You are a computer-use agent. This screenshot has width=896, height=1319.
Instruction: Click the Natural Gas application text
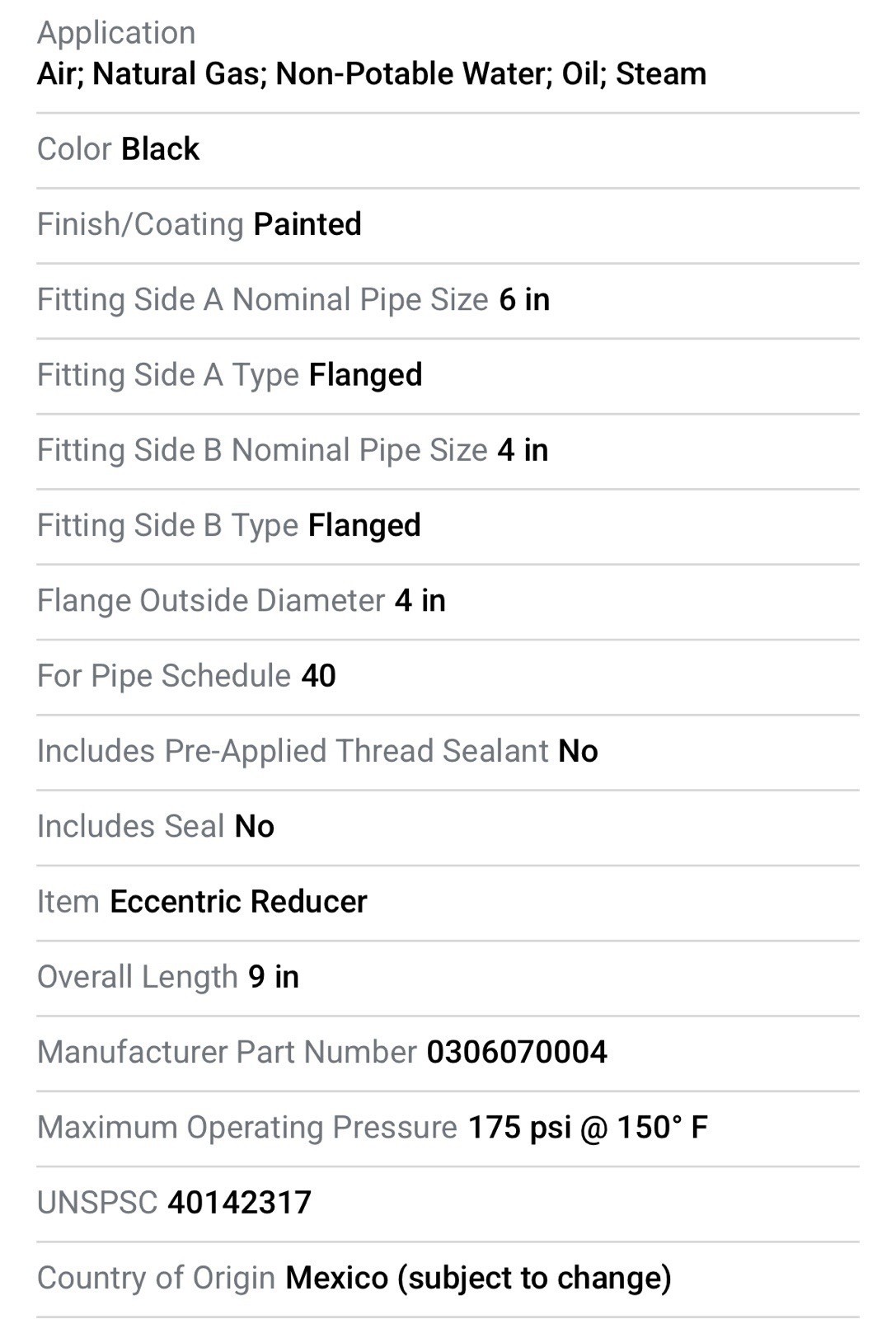click(179, 74)
